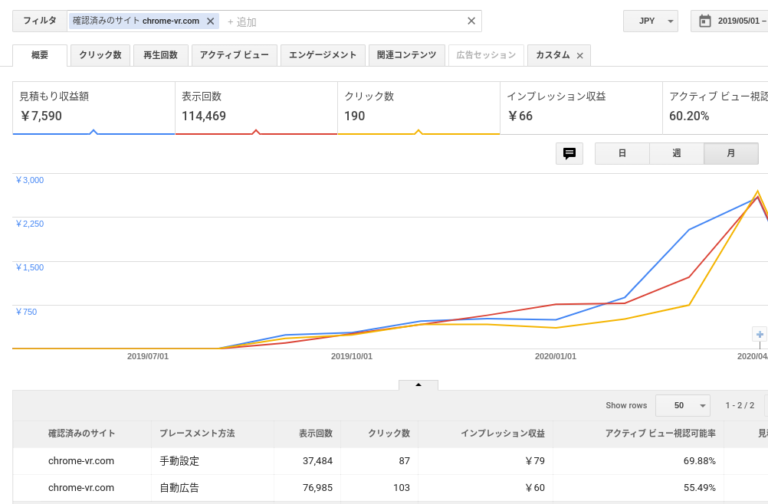Click the 37,484 impressions value
This screenshot has height=504, width=768.
click(317, 461)
